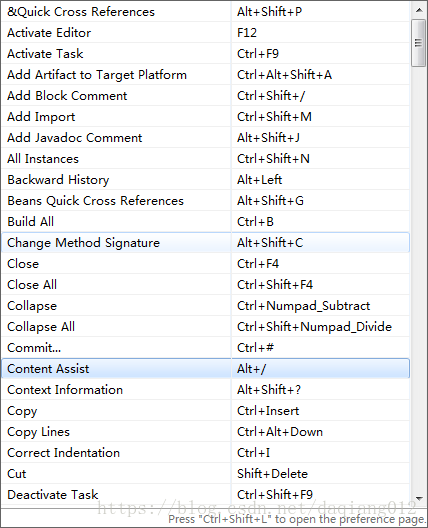Click the Ctrl+B shortcut cell
Screen dimensions: 428x528
pos(321,222)
